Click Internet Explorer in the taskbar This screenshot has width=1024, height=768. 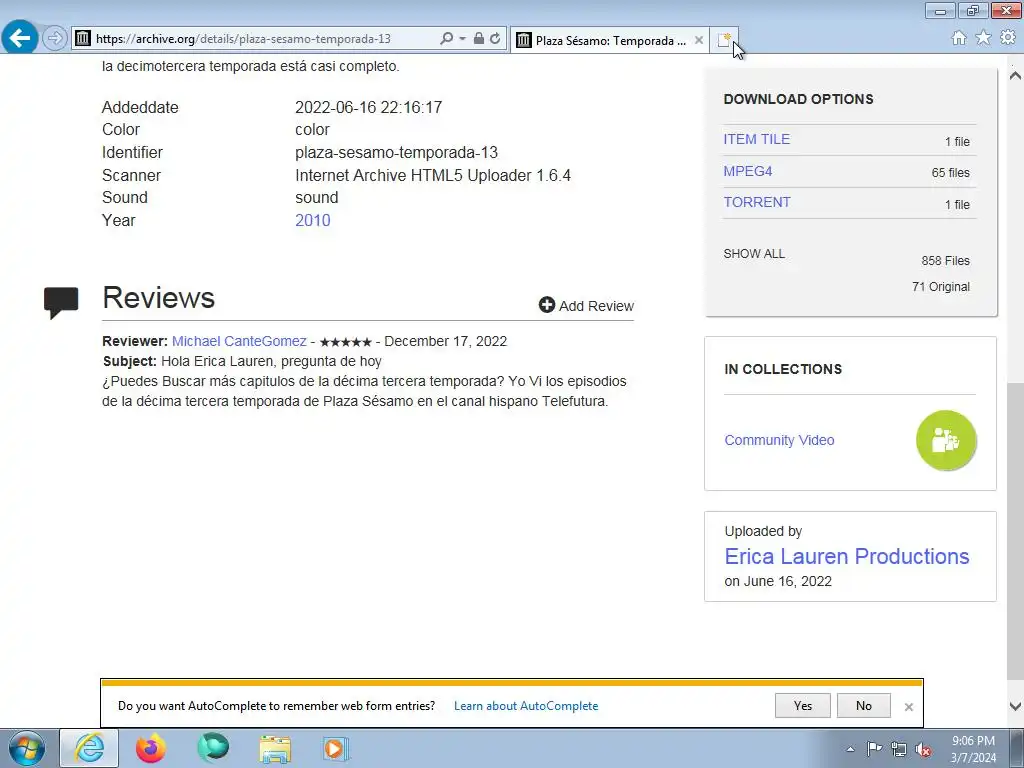pyautogui.click(x=89, y=748)
